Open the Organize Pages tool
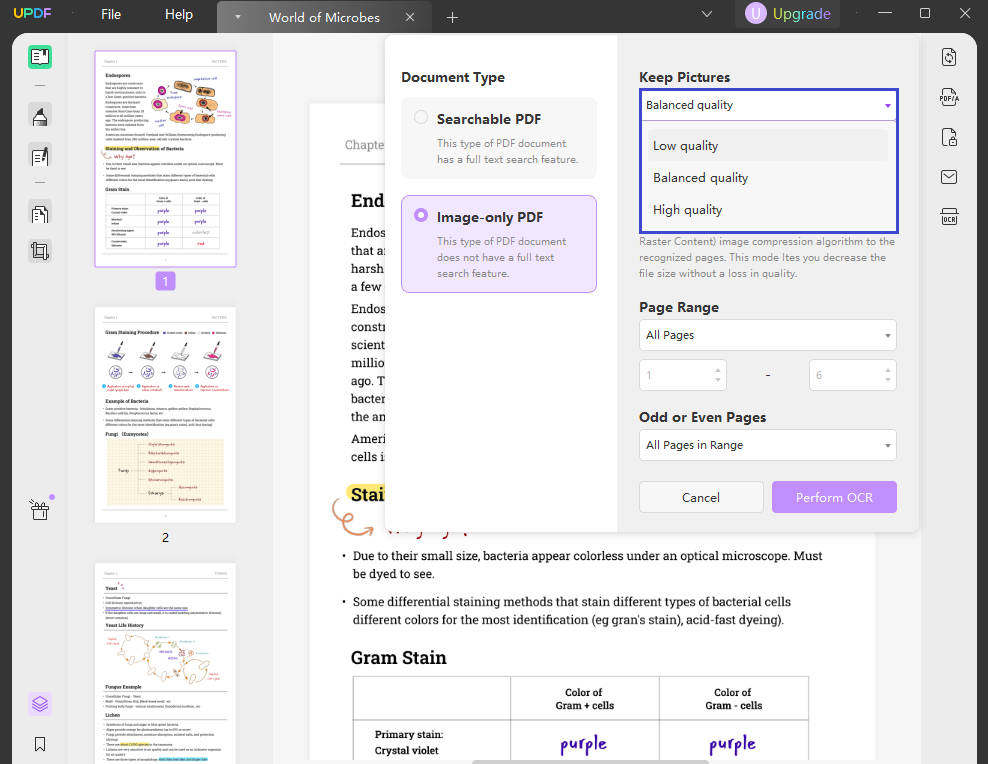Image resolution: width=988 pixels, height=764 pixels. point(40,212)
